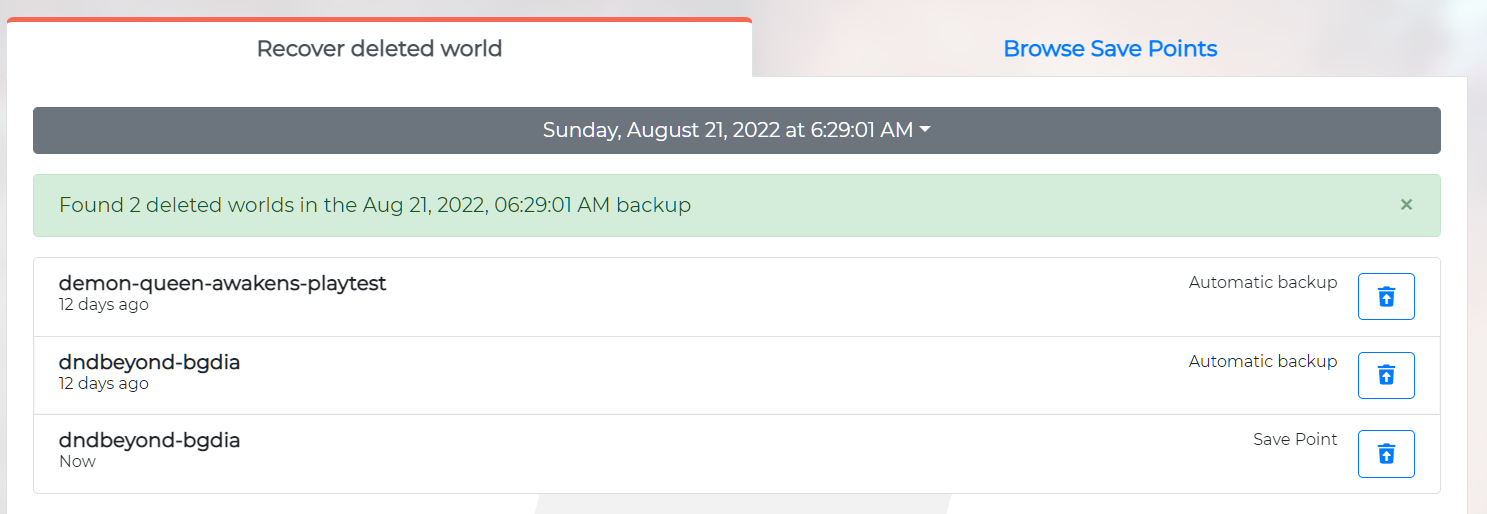Click Automatic backup label on demon-queen row
The width and height of the screenshot is (1487, 514).
[1263, 282]
